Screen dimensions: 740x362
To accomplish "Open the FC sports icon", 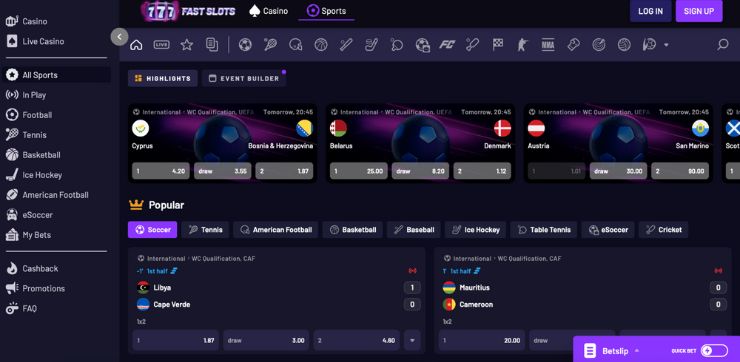I will (x=447, y=45).
